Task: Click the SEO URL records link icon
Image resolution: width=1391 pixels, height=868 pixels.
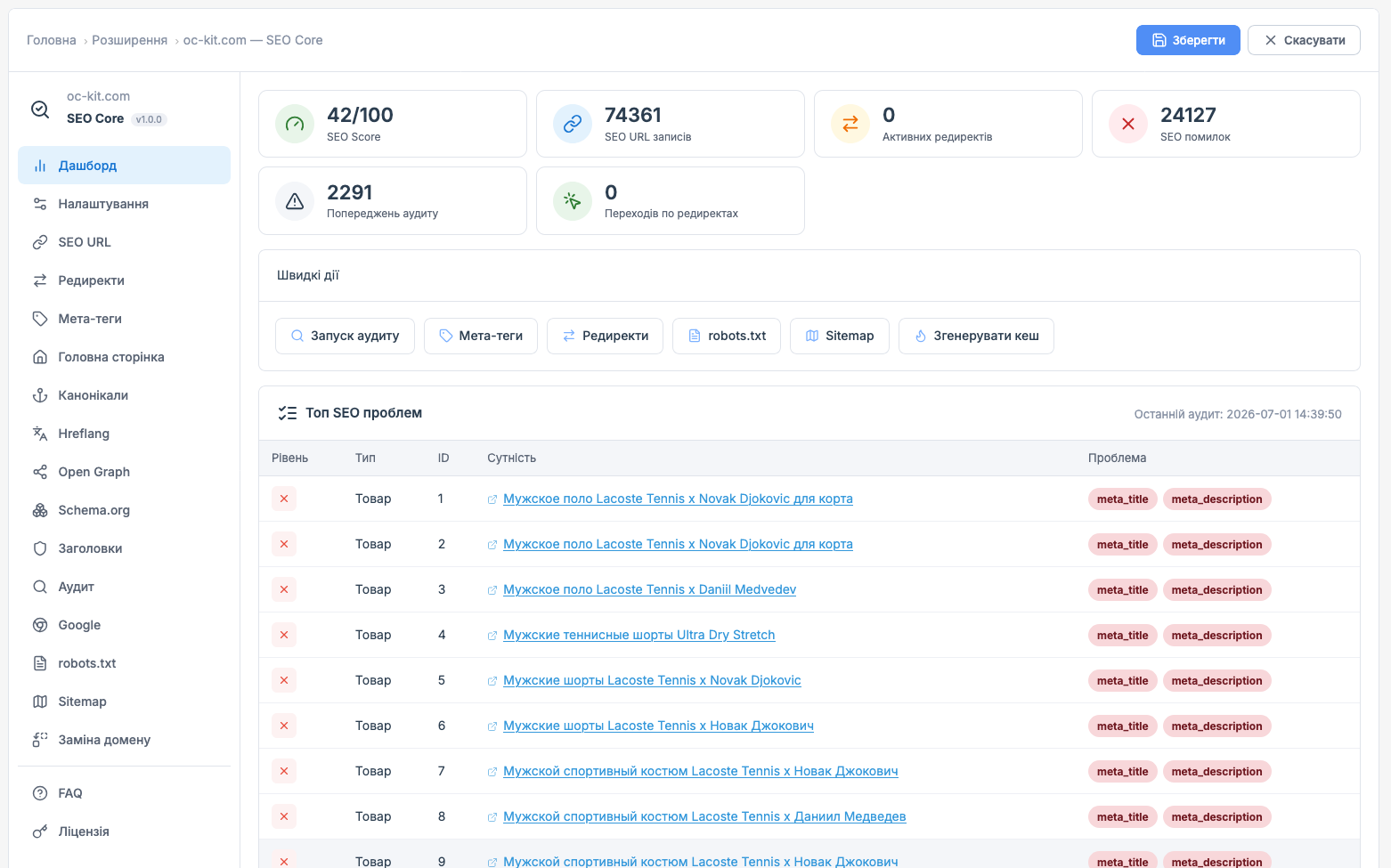Action: point(573,124)
